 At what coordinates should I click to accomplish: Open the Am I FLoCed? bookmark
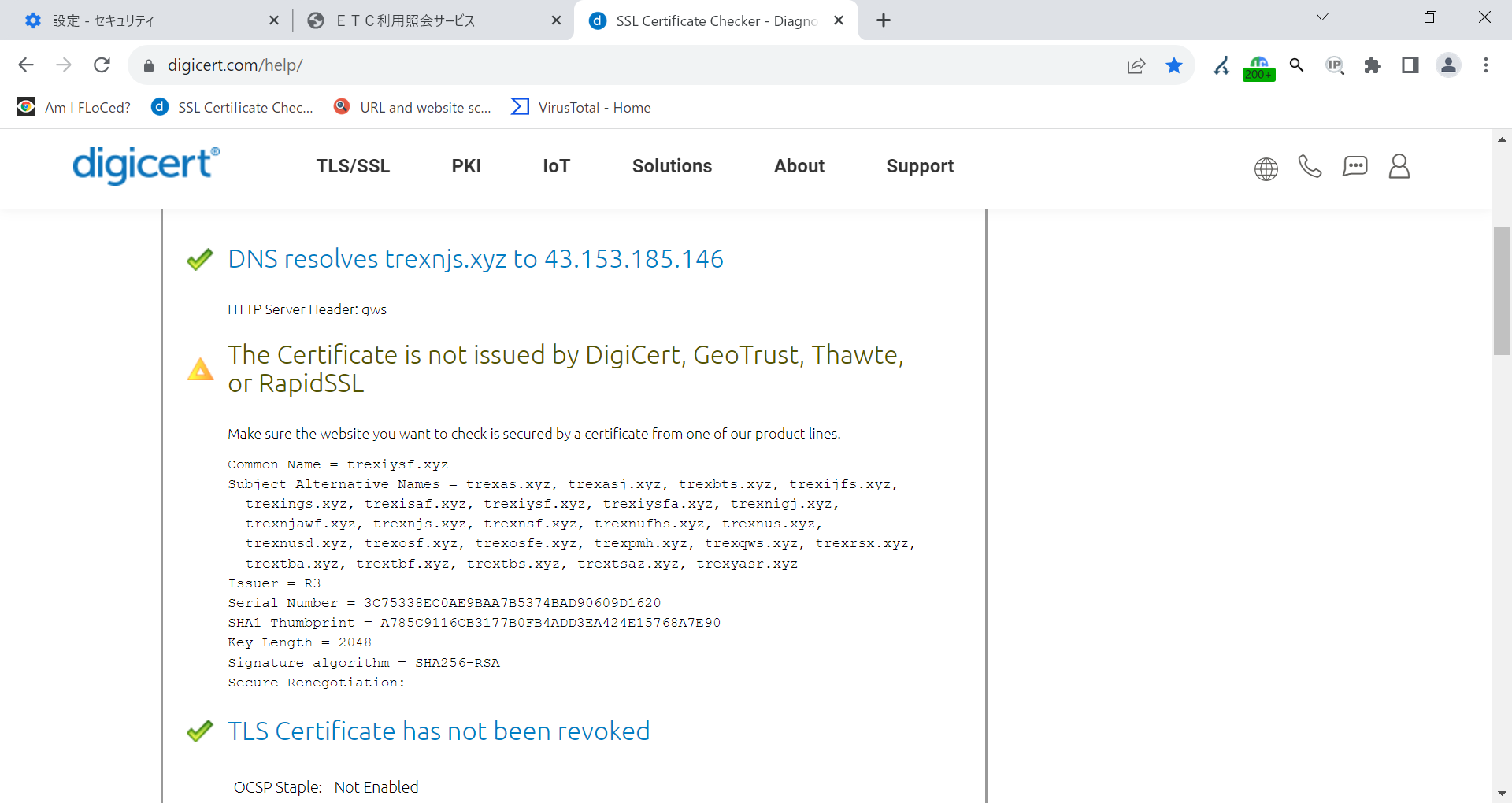(x=74, y=107)
